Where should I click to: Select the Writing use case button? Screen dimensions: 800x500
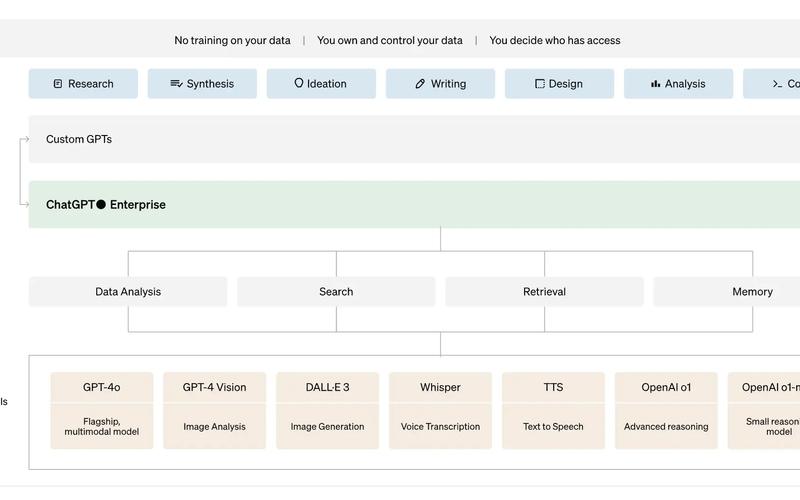pos(440,84)
